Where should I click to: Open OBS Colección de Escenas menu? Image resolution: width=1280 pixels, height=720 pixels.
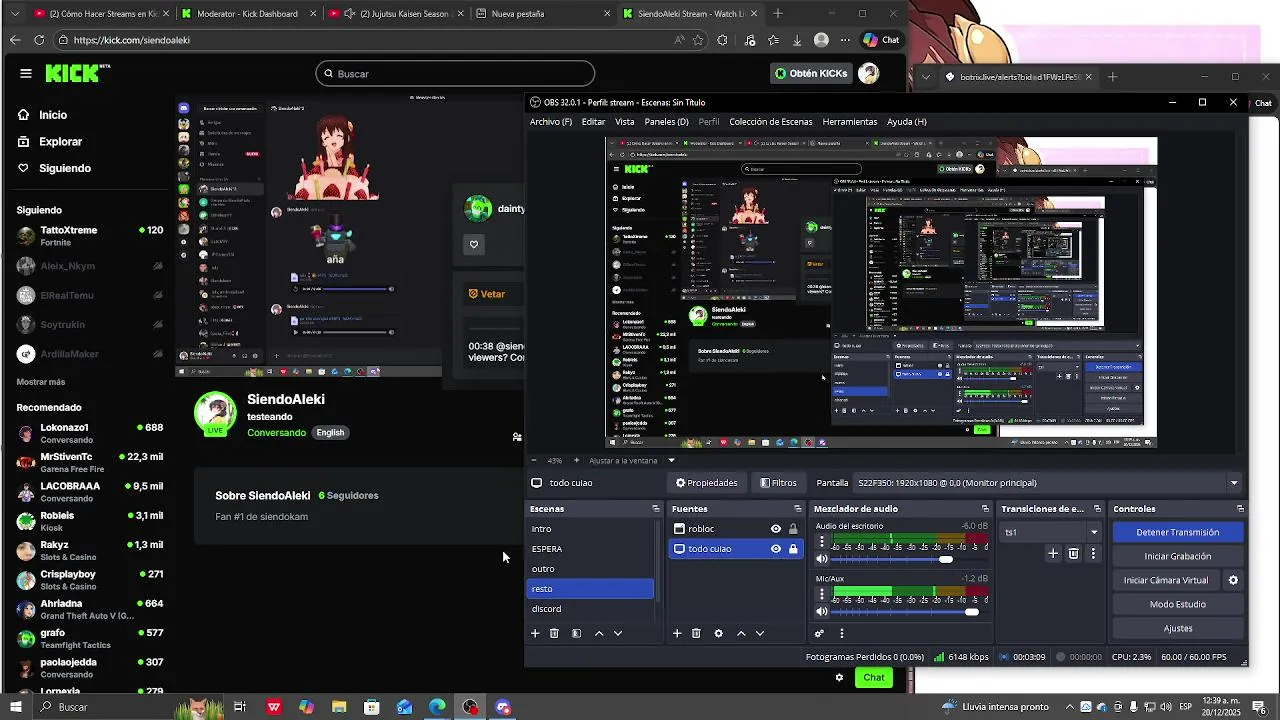tap(771, 122)
